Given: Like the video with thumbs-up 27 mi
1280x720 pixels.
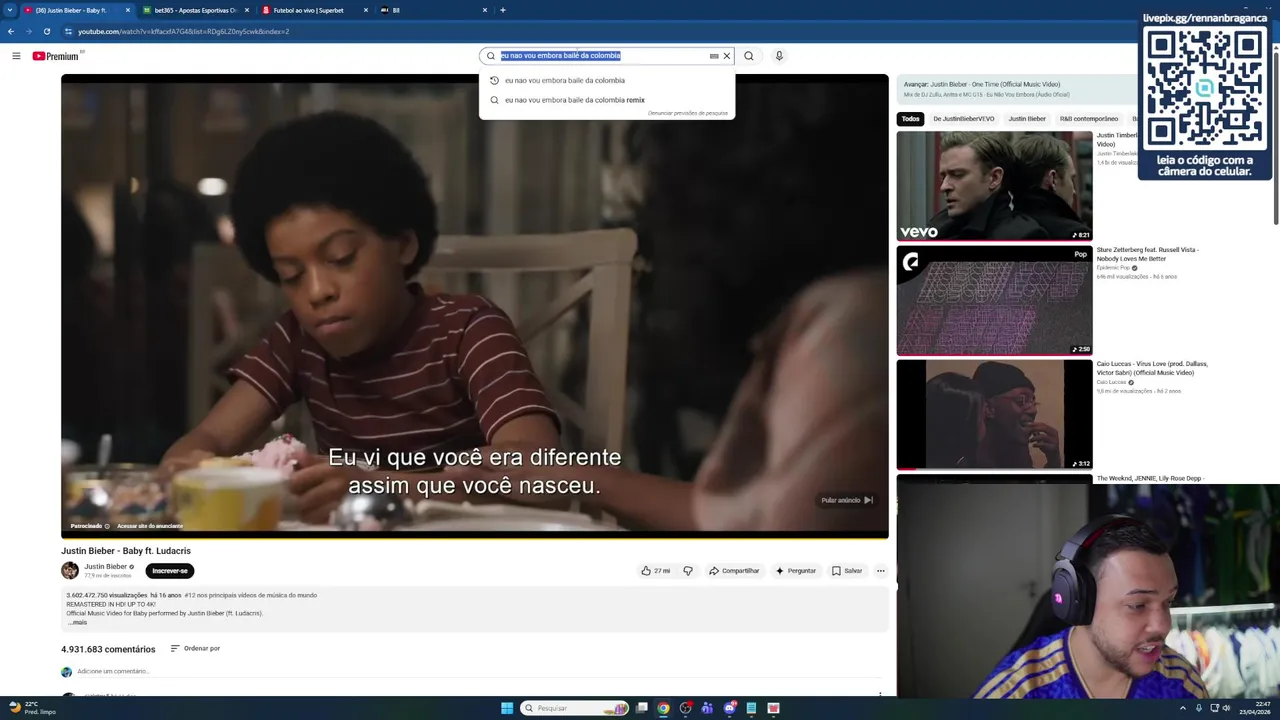Looking at the screenshot, I should coord(656,571).
